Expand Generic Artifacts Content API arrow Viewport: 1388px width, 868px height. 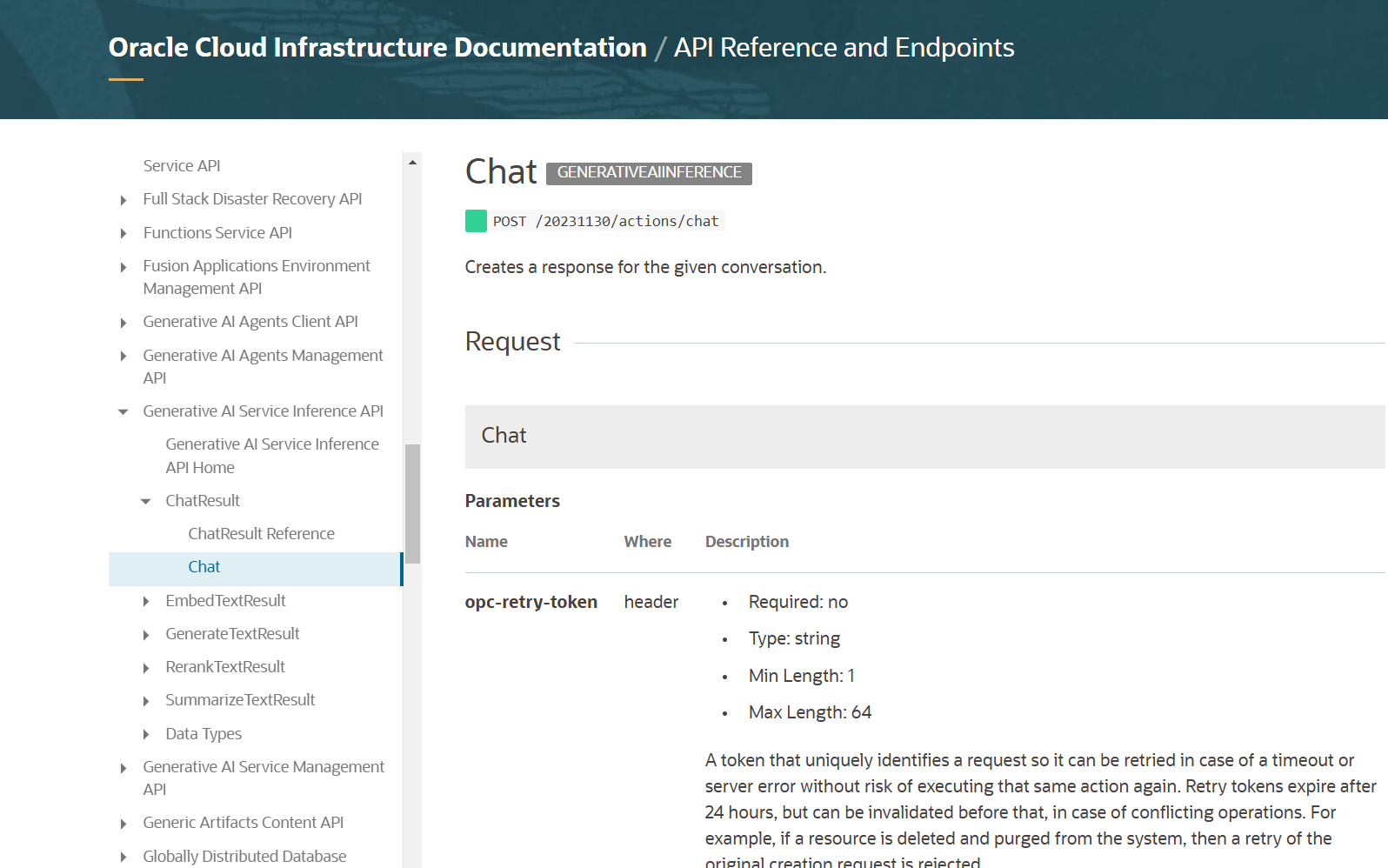(123, 824)
